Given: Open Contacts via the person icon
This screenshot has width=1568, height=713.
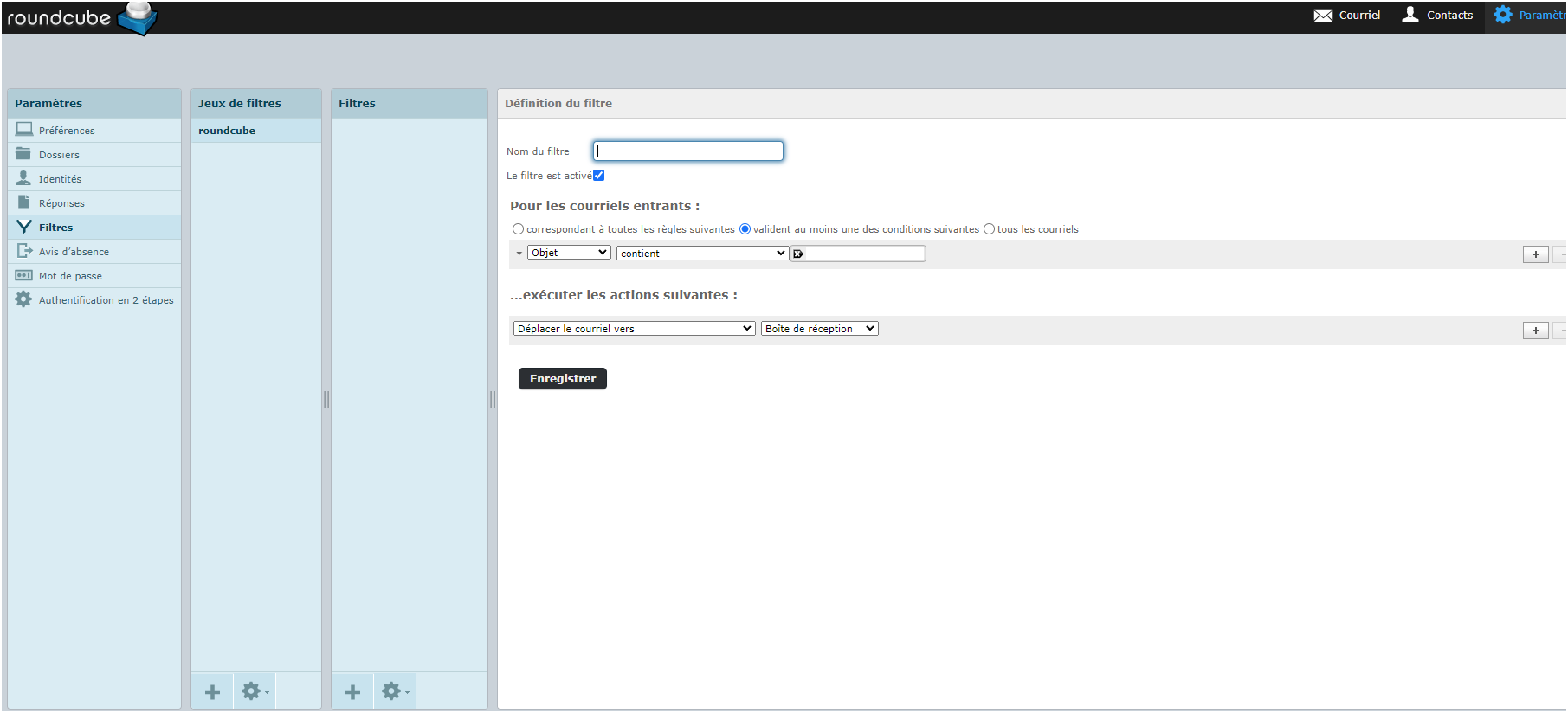Looking at the screenshot, I should (1410, 15).
